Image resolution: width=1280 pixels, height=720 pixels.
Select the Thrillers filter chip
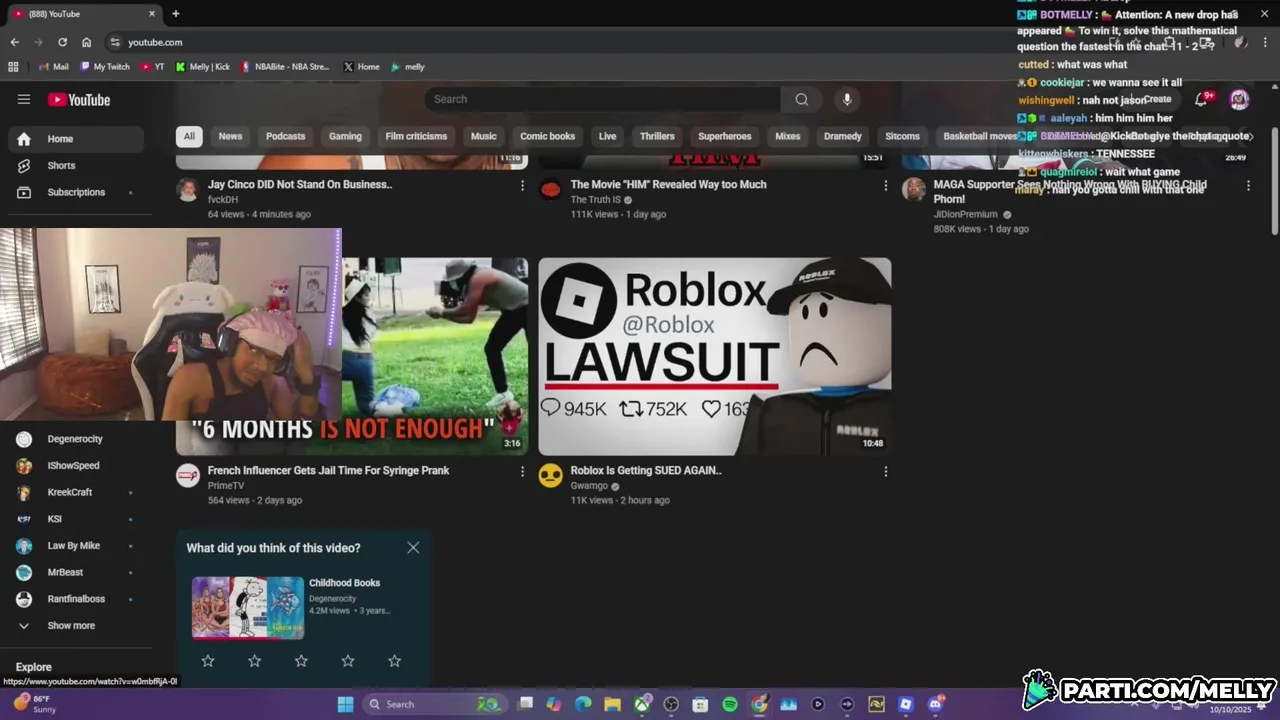tap(657, 136)
